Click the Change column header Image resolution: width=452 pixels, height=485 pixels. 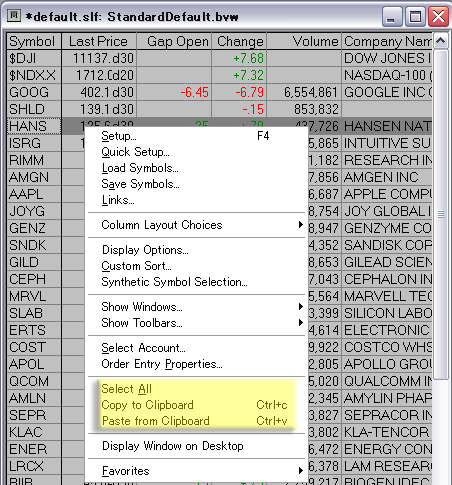click(239, 41)
